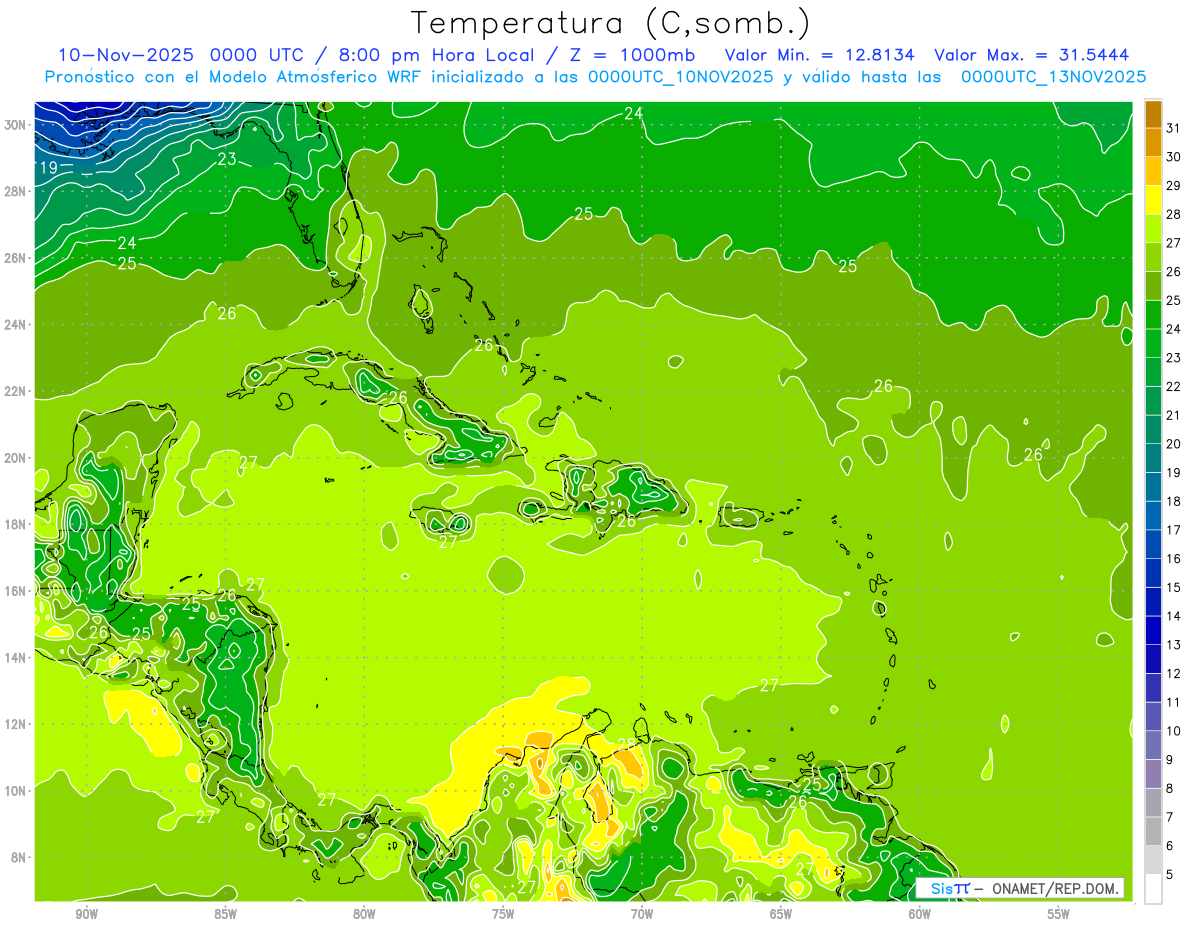Click the "16N" latitude axis label
This screenshot has width=1200, height=927.
17,591
